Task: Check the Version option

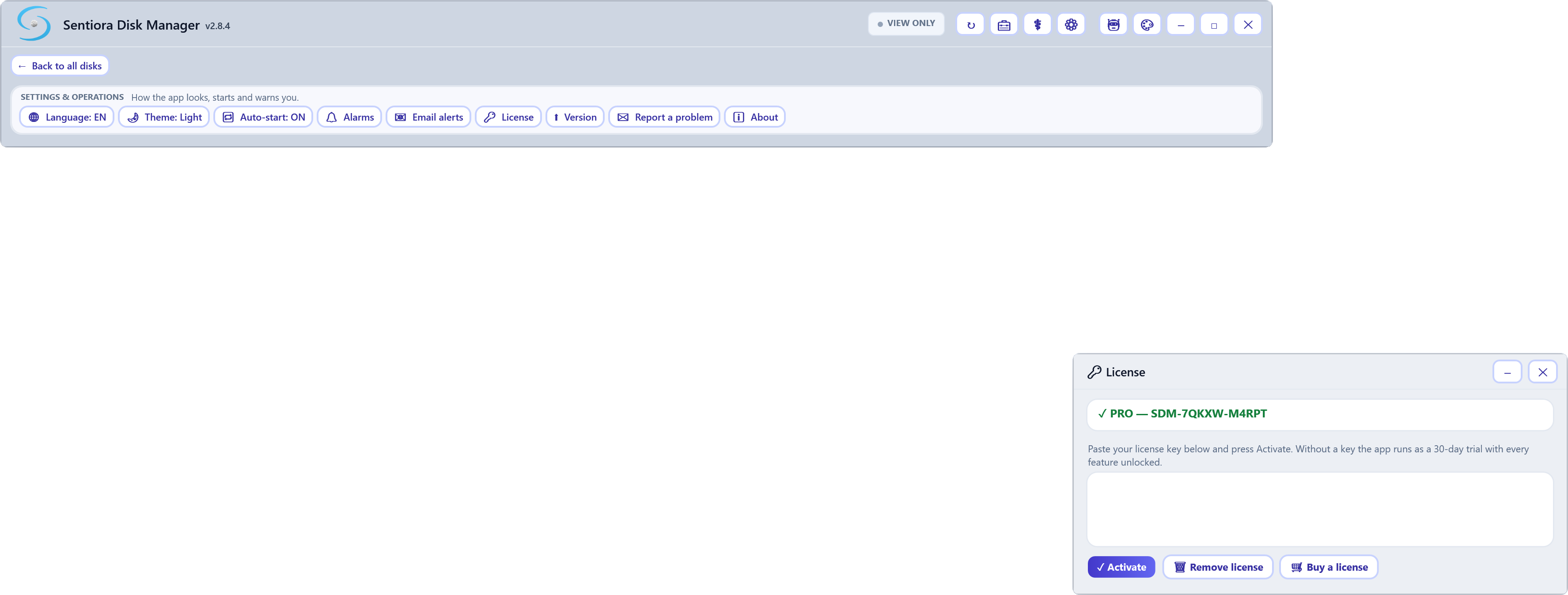Action: click(x=575, y=117)
